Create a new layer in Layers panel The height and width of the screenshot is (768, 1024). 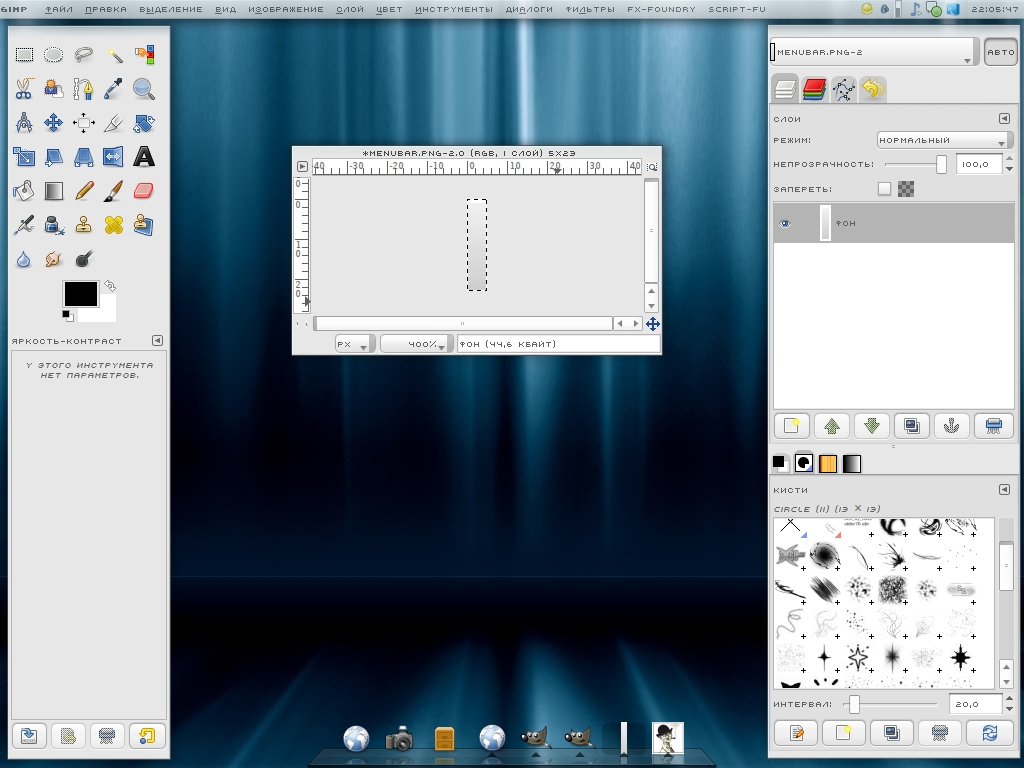click(791, 426)
